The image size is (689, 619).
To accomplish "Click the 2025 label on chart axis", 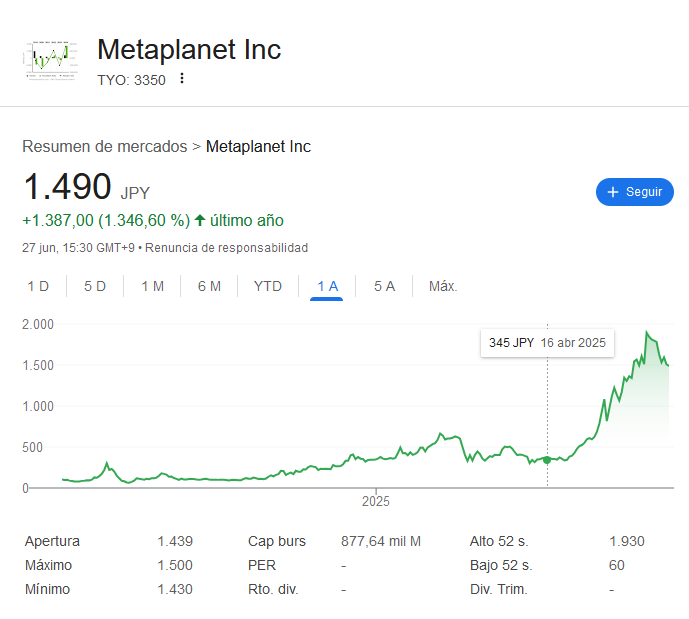I will (376, 501).
